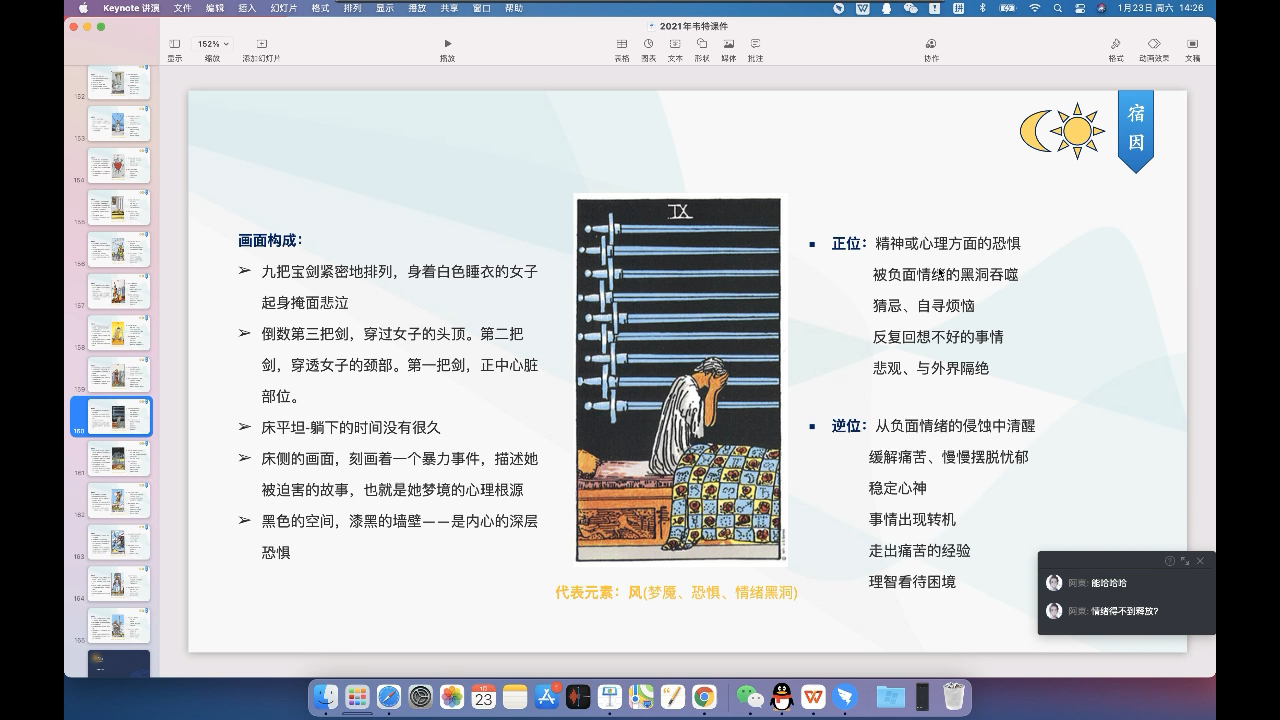Screen dimensions: 1280x720
Task: Open System Preferences from the Dock
Action: (x=421, y=697)
